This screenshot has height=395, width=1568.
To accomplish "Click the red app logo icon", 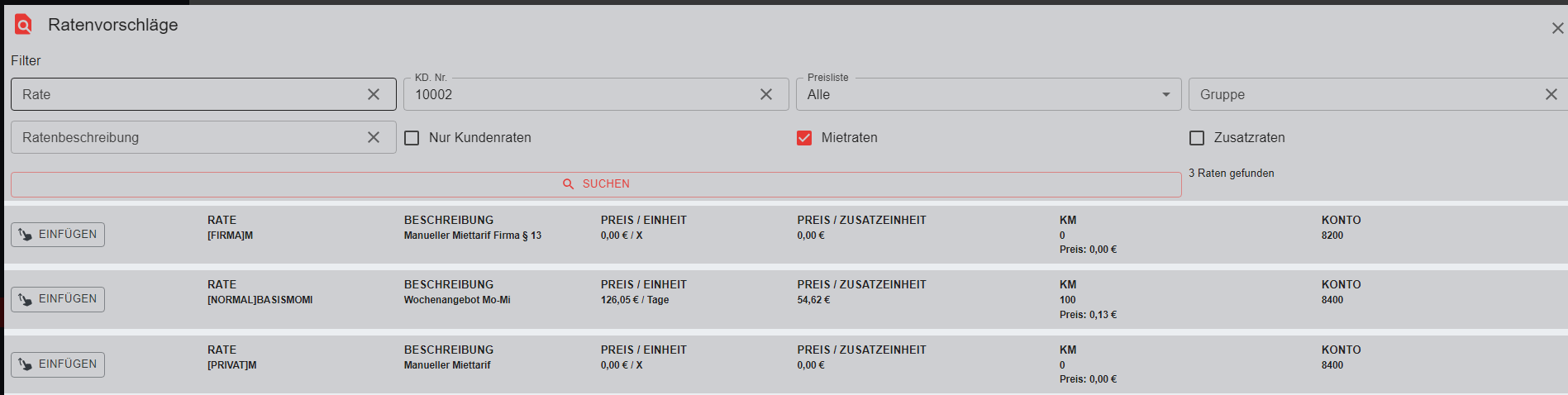I will click(x=23, y=25).
